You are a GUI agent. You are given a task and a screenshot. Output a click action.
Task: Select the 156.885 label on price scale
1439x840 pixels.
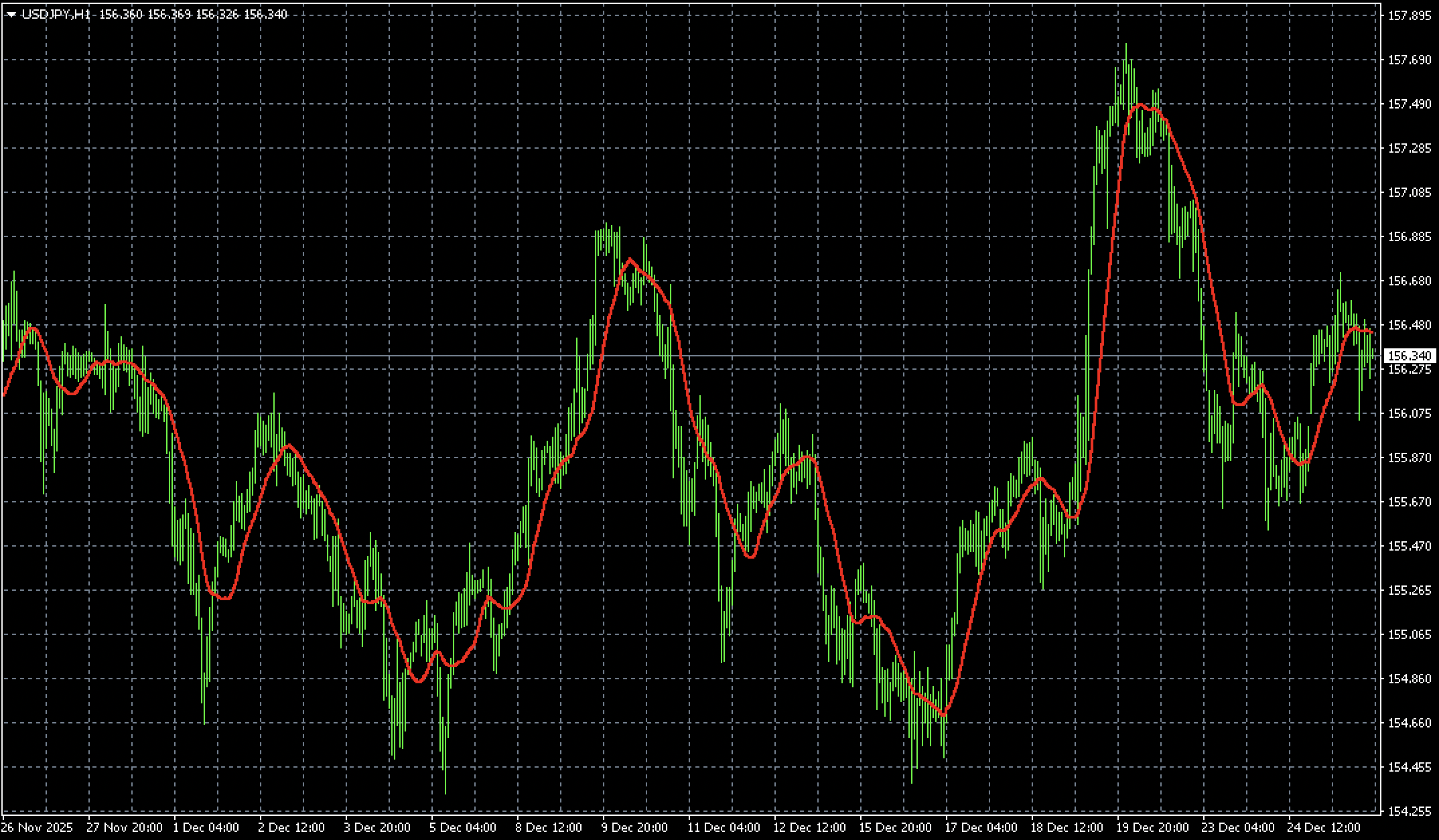pos(1409,236)
